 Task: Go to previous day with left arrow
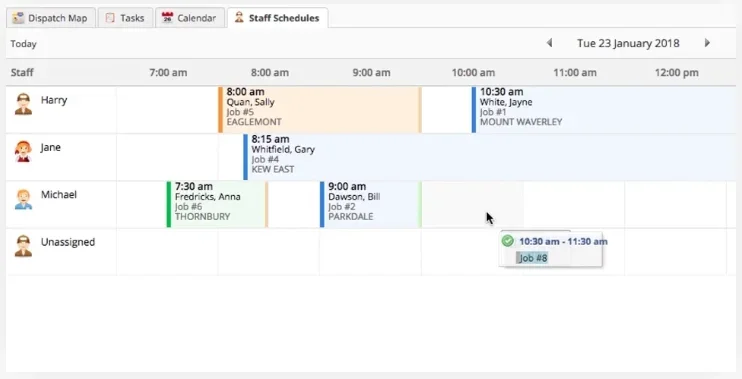(x=549, y=43)
